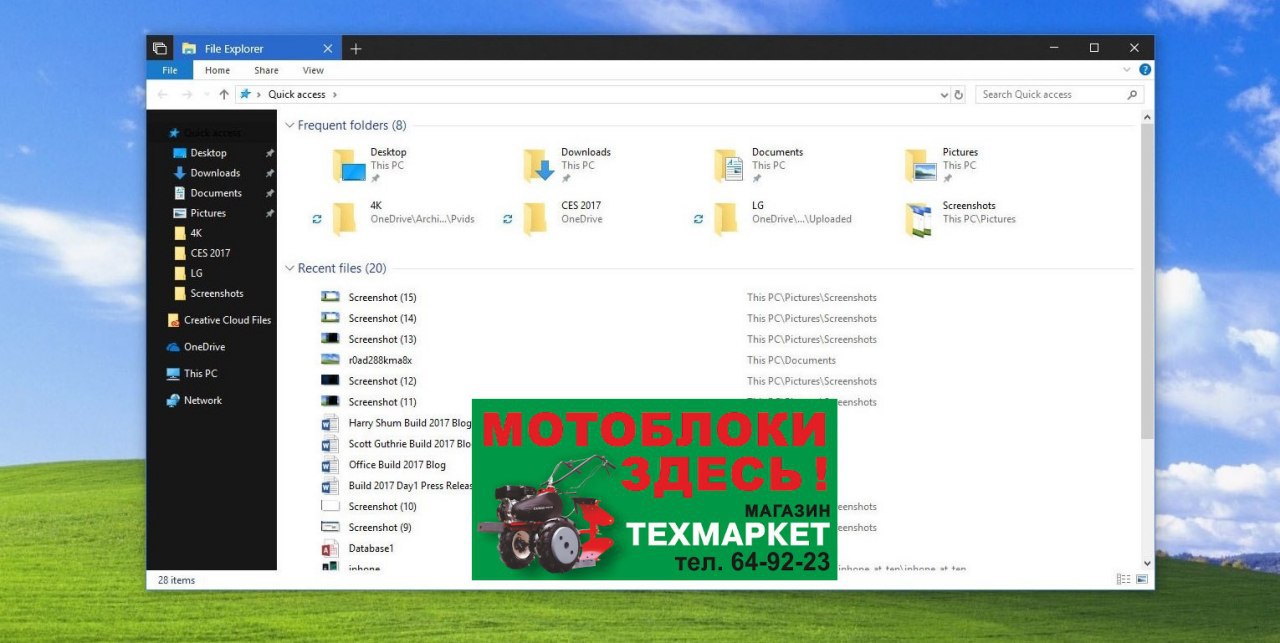
Task: Open the 4K OneDrive folder icon
Action: [x=344, y=218]
